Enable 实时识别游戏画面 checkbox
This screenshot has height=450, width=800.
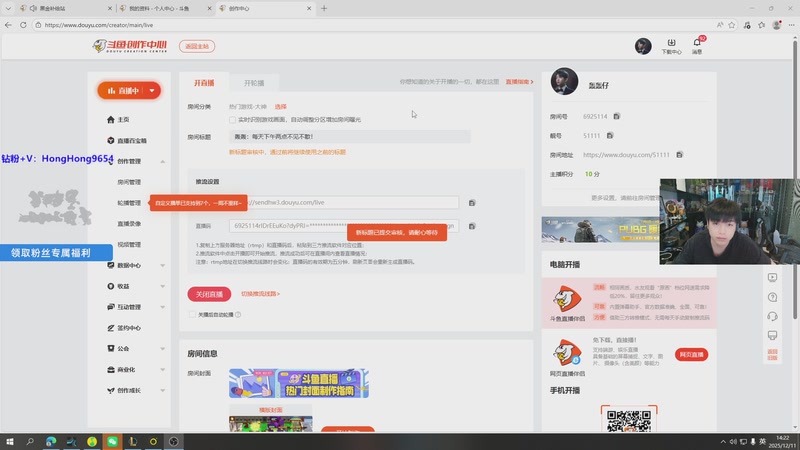(x=233, y=120)
